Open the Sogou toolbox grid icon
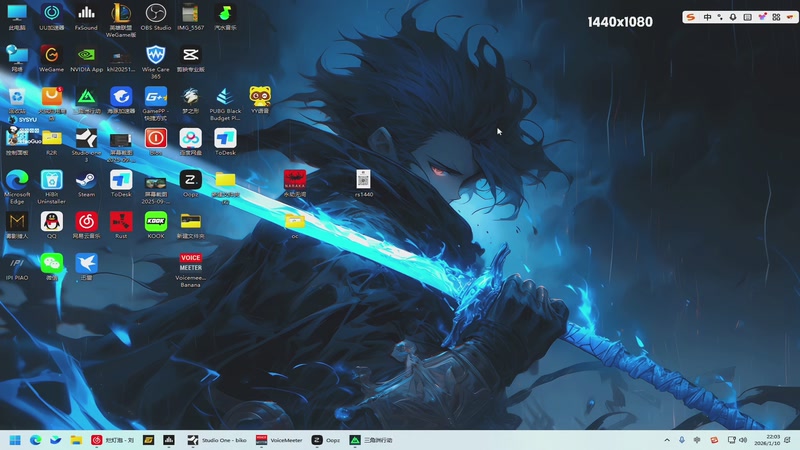 (776, 17)
